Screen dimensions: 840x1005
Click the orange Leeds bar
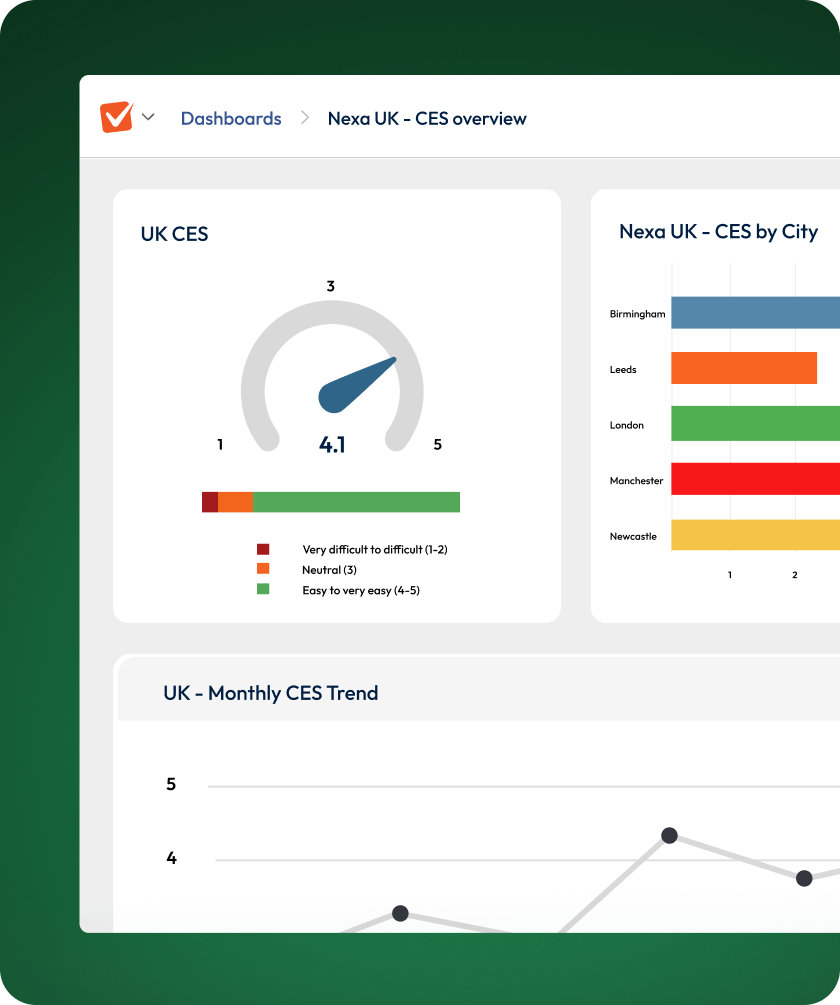click(744, 369)
